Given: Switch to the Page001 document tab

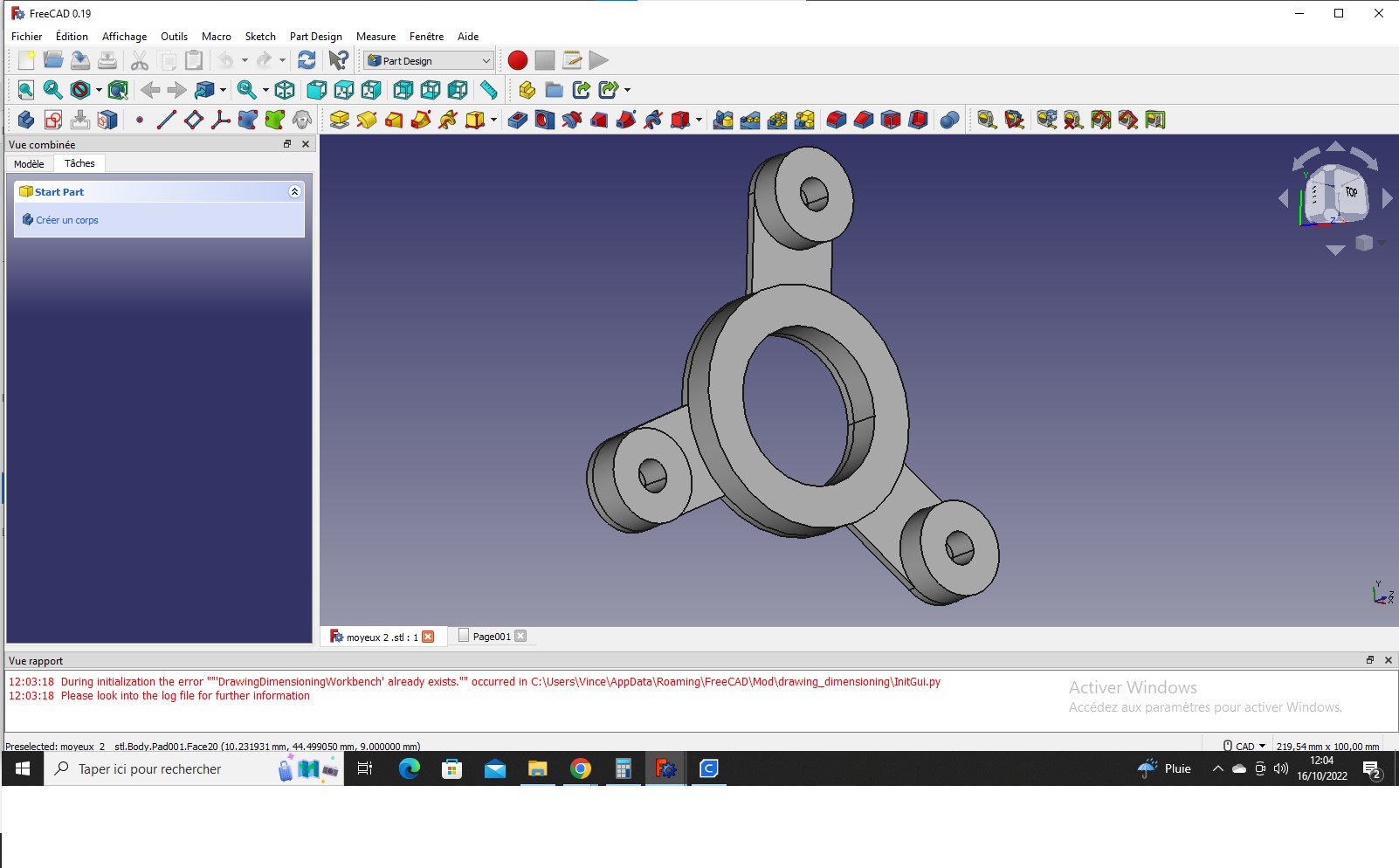Looking at the screenshot, I should coord(492,637).
